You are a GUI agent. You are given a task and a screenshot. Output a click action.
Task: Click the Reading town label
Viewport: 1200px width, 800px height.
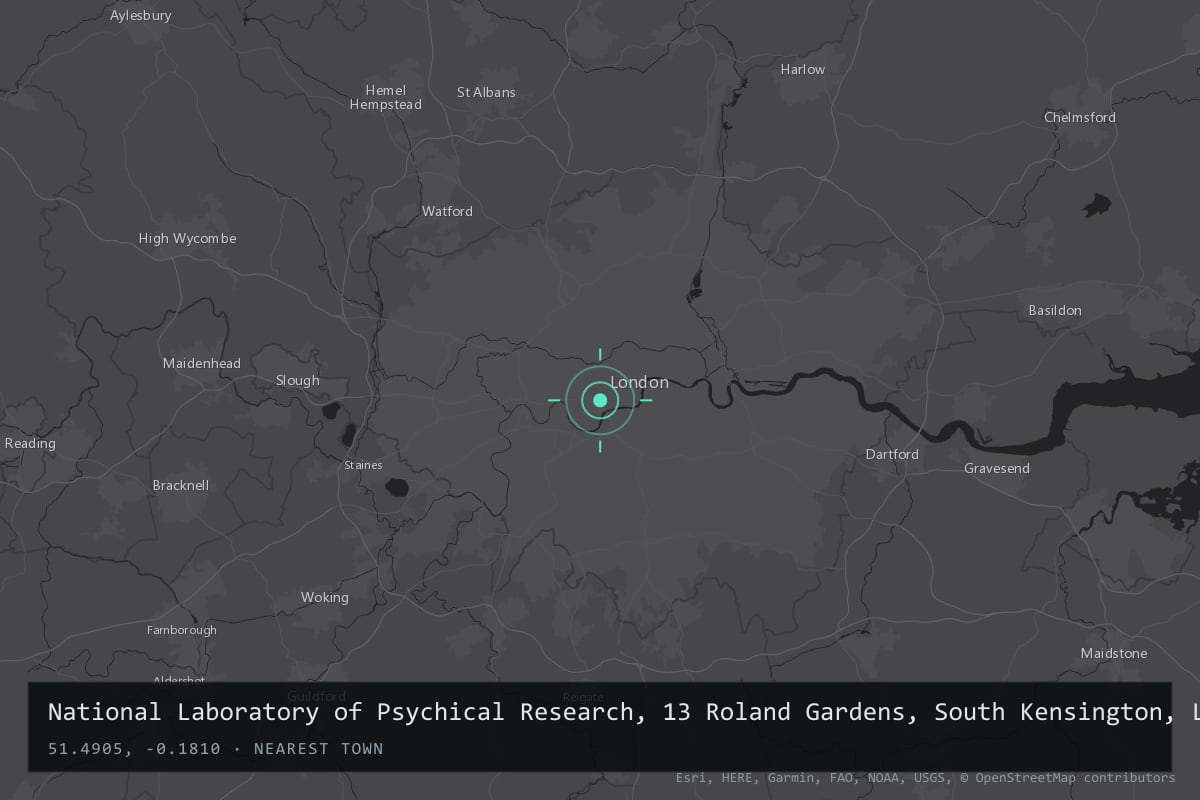click(x=30, y=444)
